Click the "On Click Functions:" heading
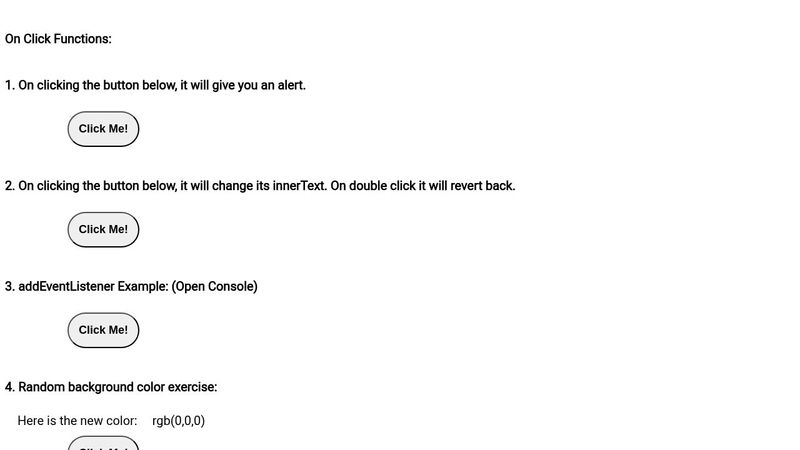This screenshot has height=450, width=800. click(x=58, y=39)
